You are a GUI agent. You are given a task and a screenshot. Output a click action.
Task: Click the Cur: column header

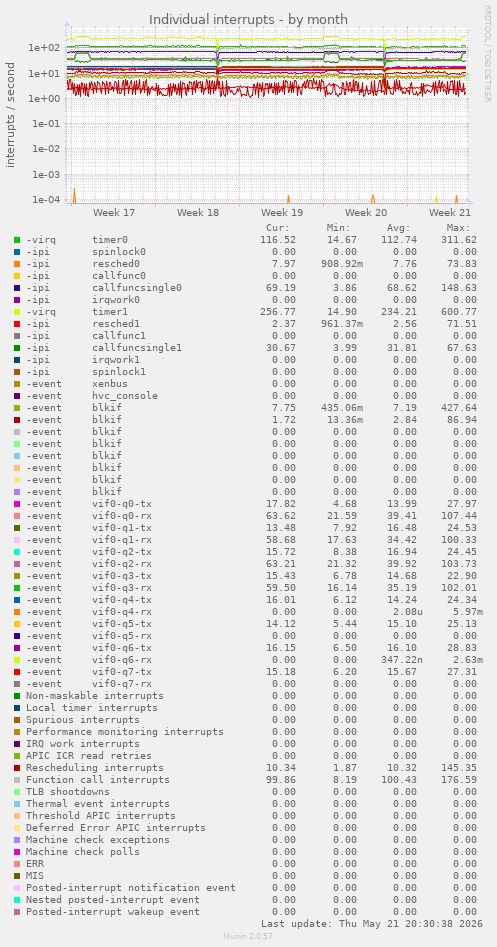pyautogui.click(x=278, y=228)
